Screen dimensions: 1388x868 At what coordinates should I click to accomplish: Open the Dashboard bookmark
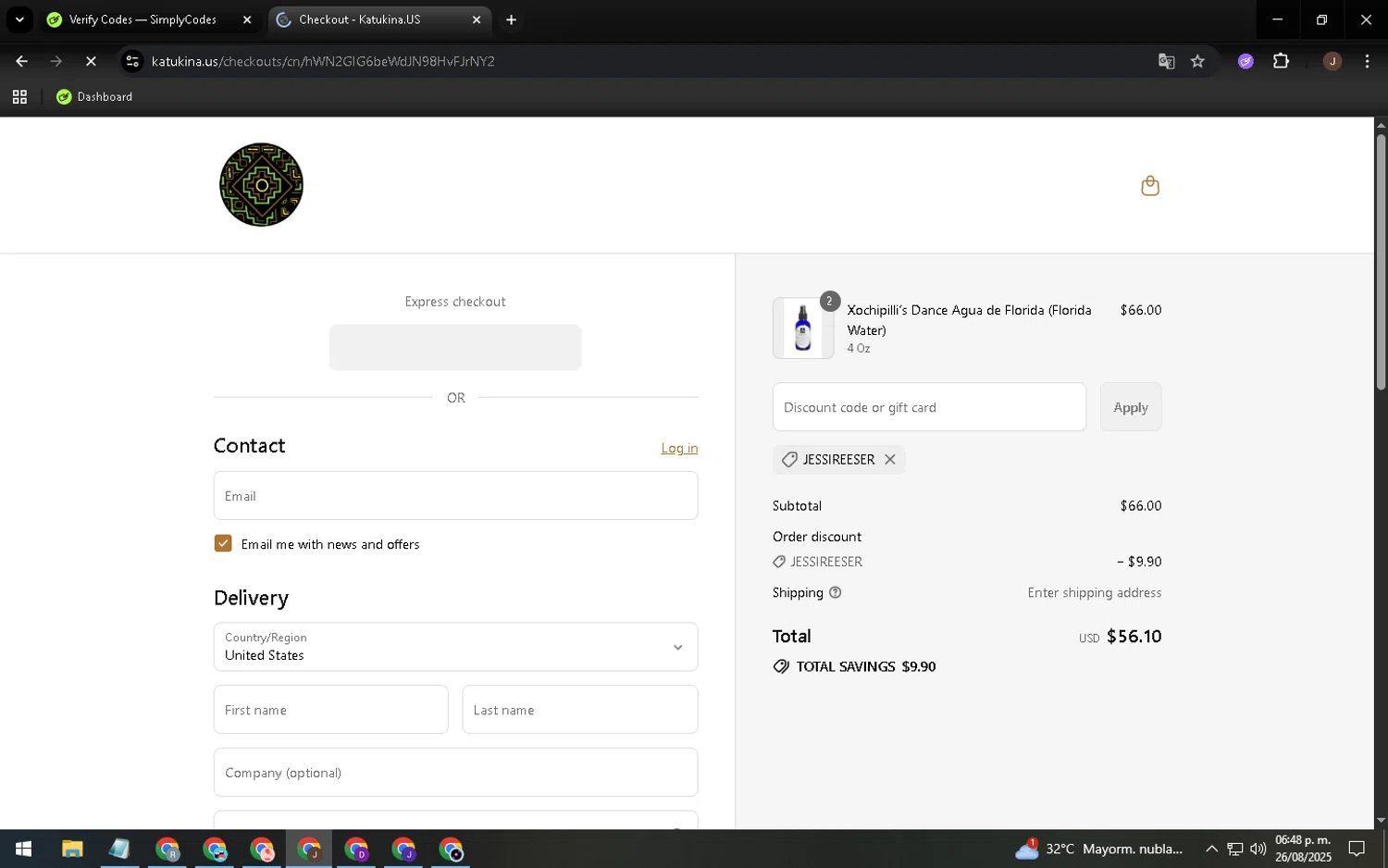pyautogui.click(x=94, y=97)
